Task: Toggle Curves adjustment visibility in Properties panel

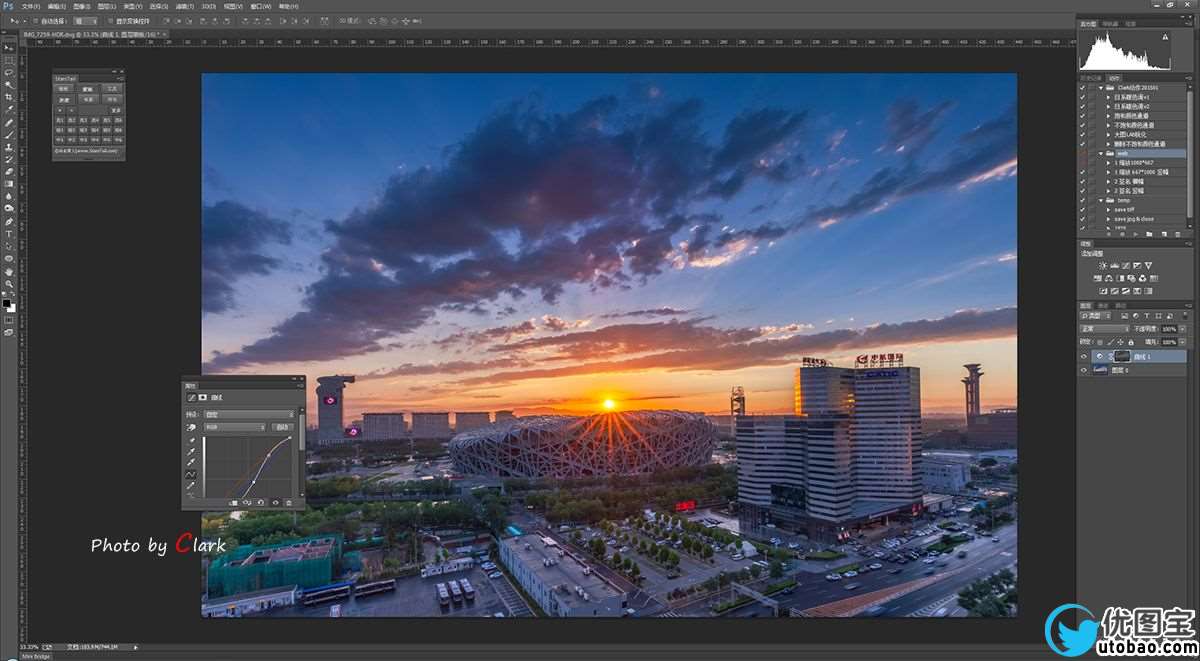Action: [275, 502]
